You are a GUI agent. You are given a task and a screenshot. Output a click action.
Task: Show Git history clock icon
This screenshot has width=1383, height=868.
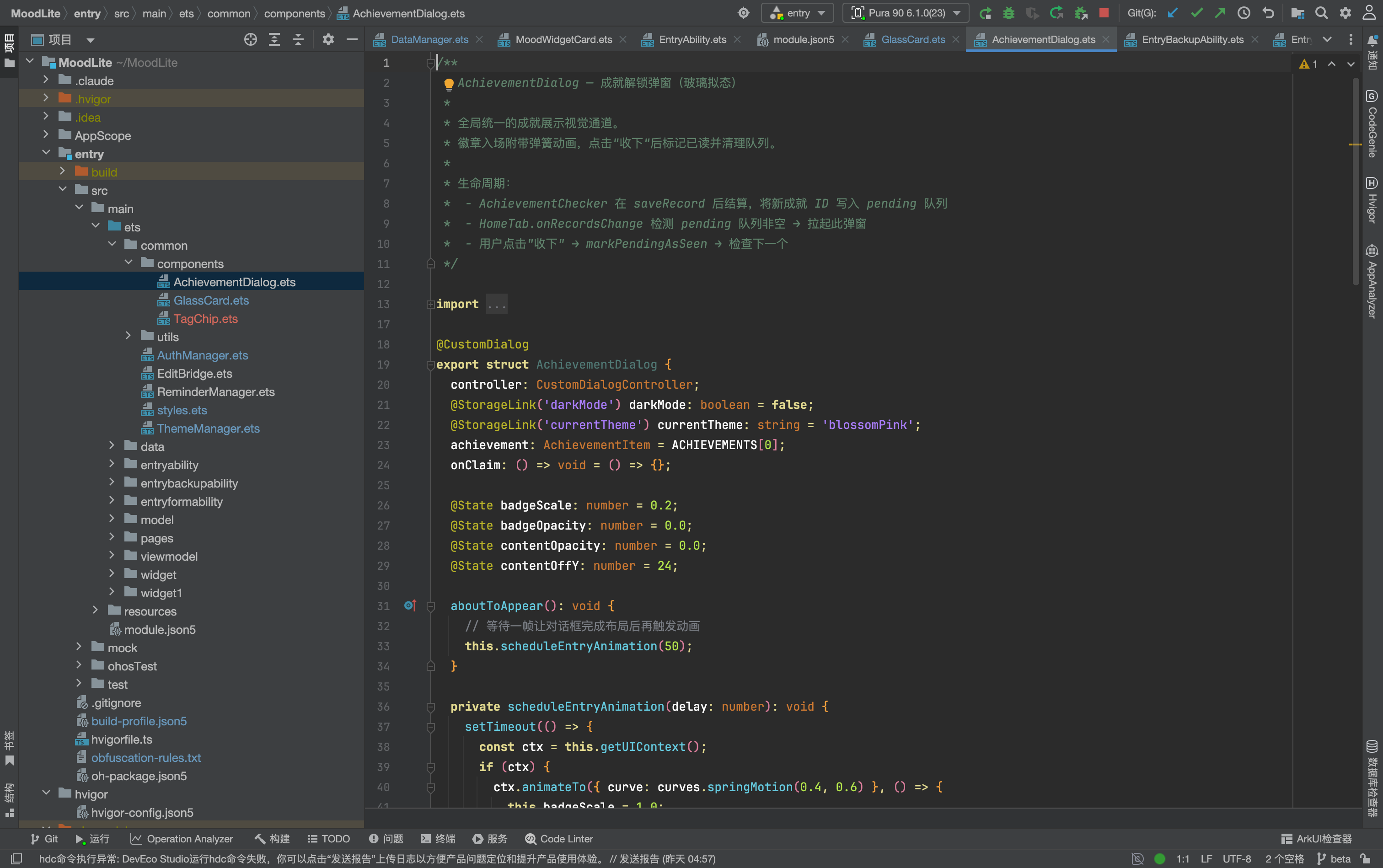[1244, 13]
